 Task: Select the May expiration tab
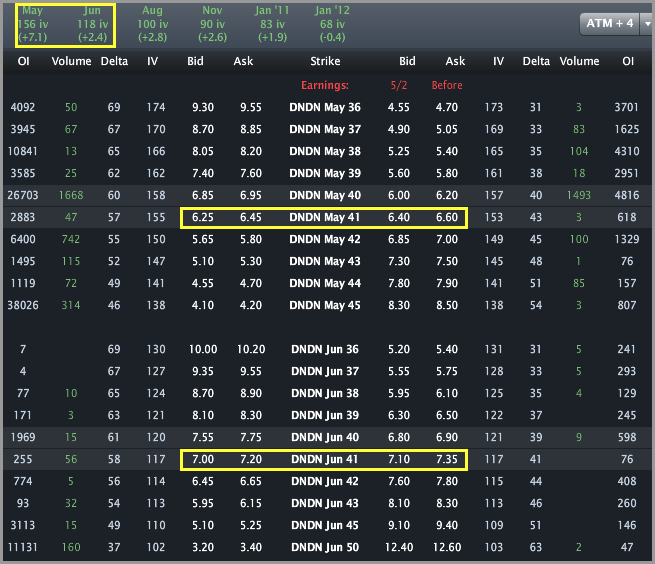[x=33, y=24]
